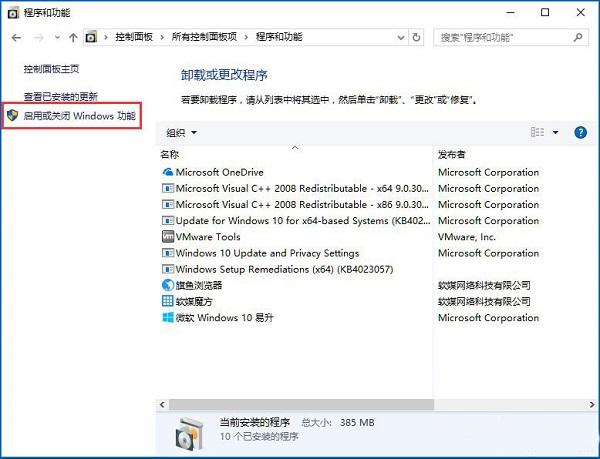This screenshot has height=459, width=600.
Task: Select the 旗鱼浏览器 globe icon
Action: point(168,285)
